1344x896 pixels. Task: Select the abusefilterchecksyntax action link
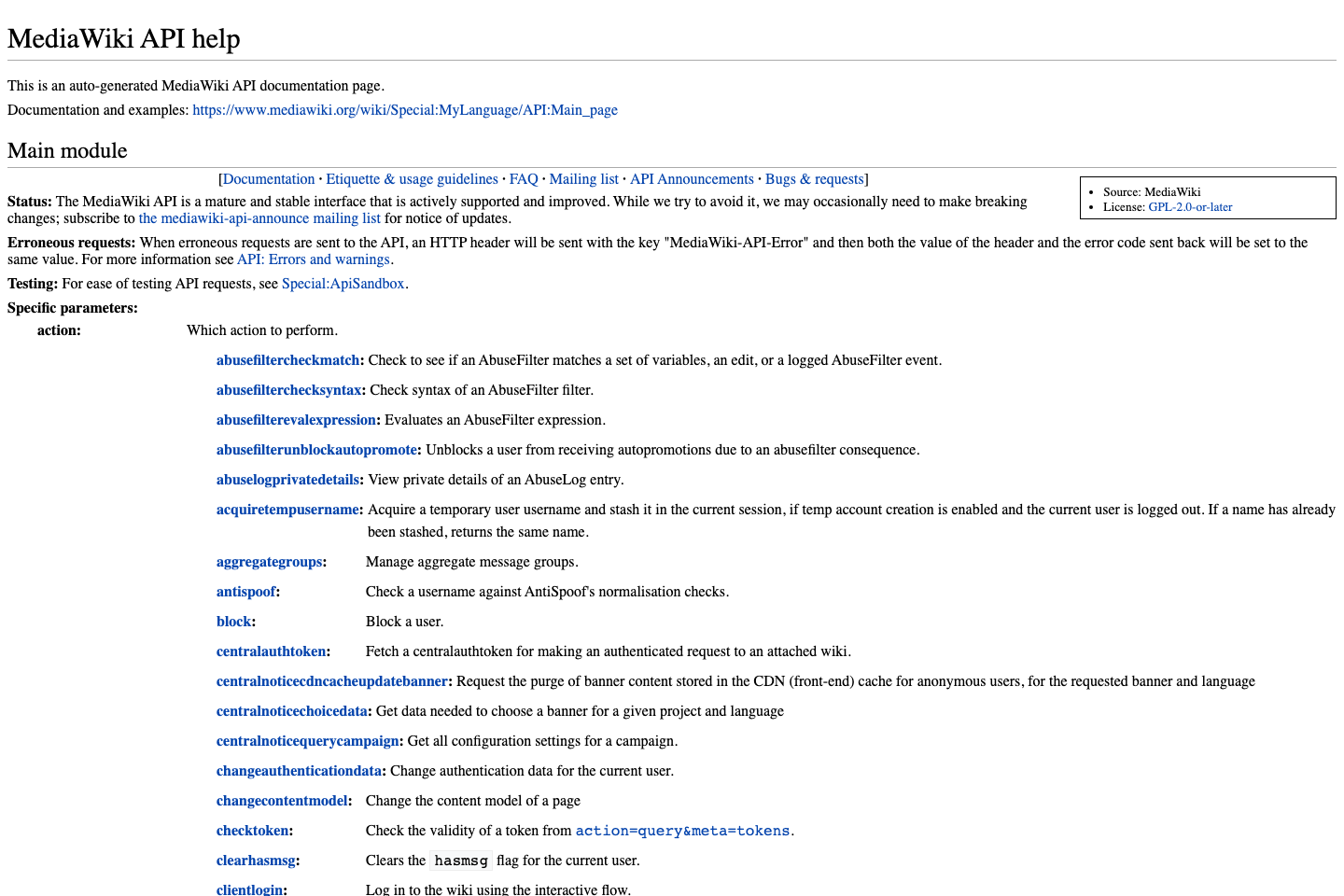[288, 389]
